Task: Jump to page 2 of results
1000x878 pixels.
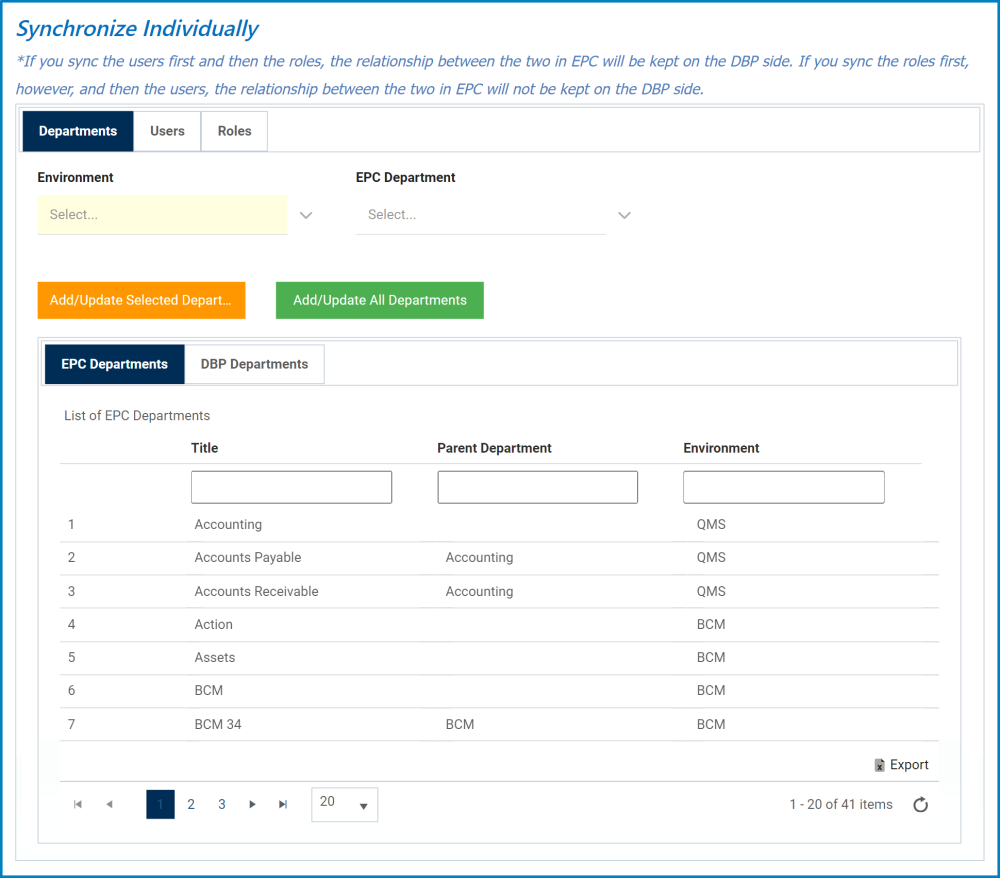Action: 190,804
